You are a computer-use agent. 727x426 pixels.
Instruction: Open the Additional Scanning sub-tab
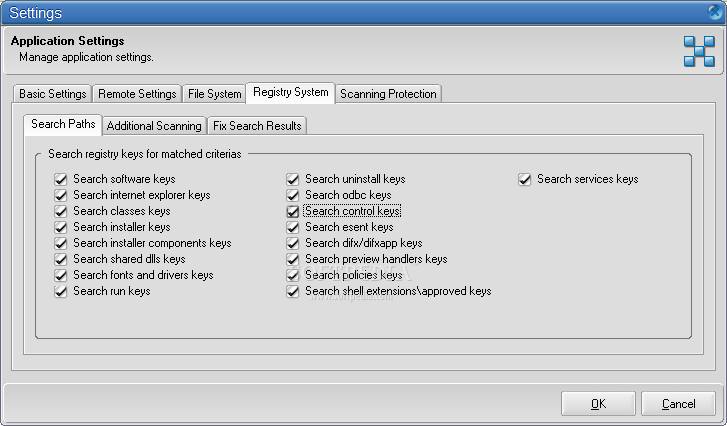pos(154,126)
